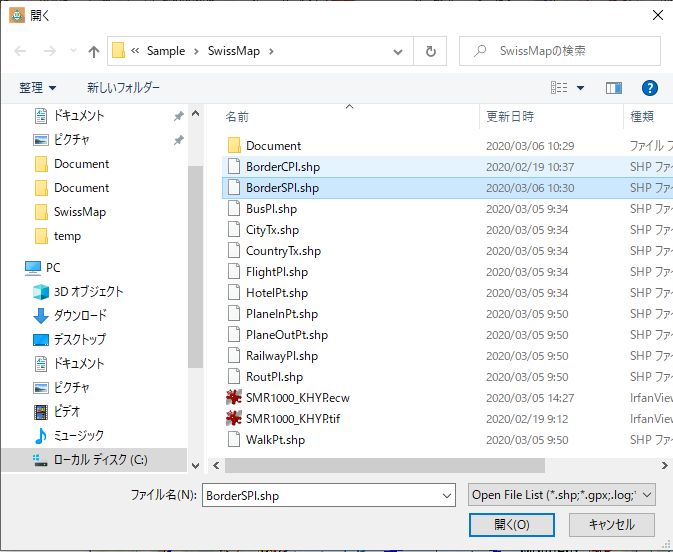This screenshot has height=552, width=673.
Task: Select the SMR1000_KHYP.tif file icon
Action: coord(234,418)
